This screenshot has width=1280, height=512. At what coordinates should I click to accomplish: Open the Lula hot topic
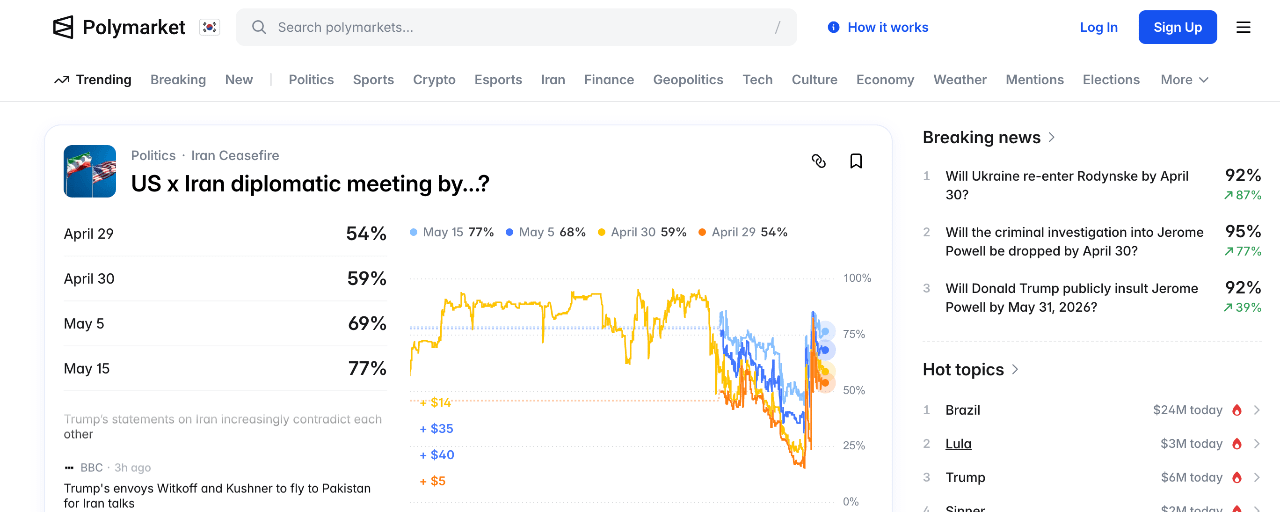click(959, 444)
